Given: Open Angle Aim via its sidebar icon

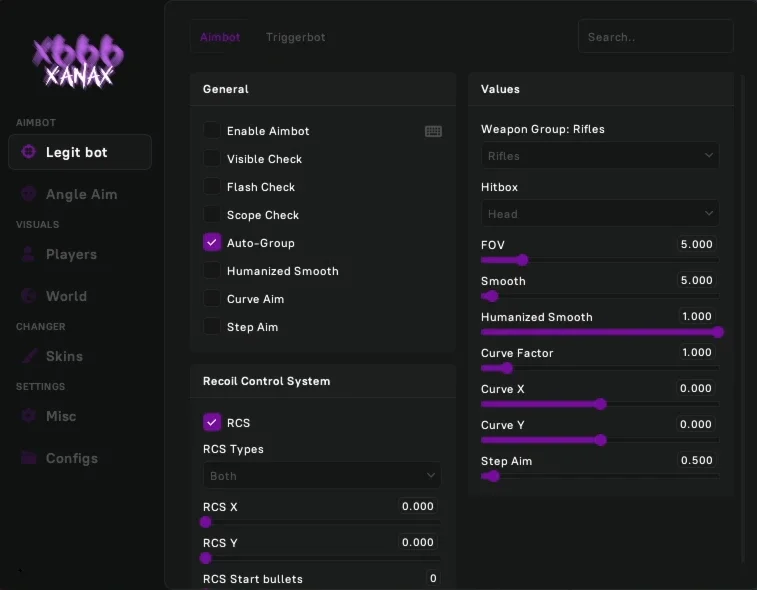Looking at the screenshot, I should 28,194.
